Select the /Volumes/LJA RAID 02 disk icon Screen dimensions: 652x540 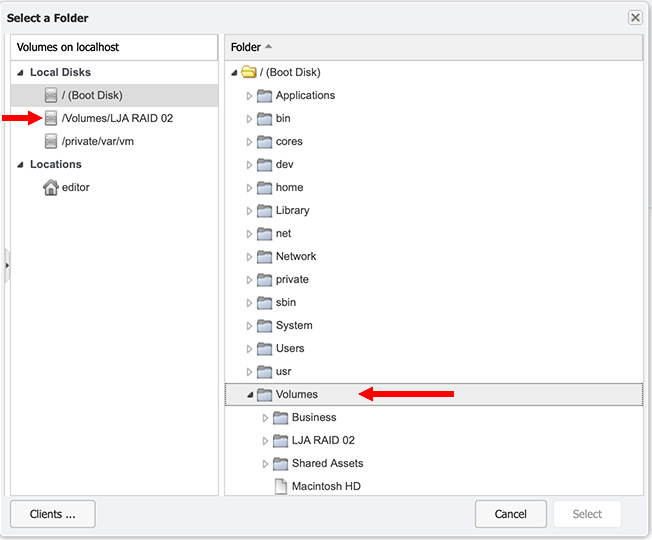(x=51, y=118)
